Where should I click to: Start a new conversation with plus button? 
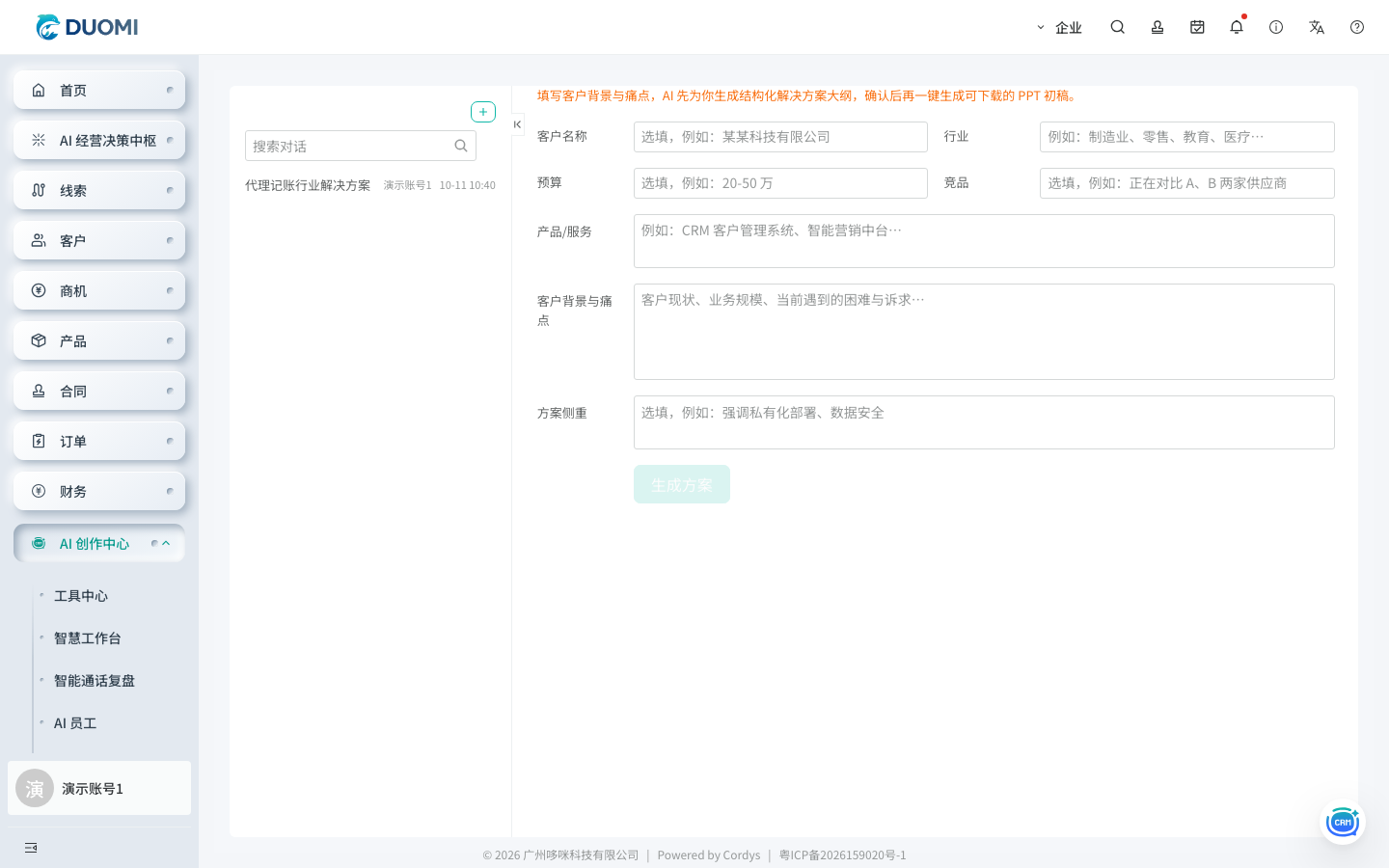coord(483,112)
